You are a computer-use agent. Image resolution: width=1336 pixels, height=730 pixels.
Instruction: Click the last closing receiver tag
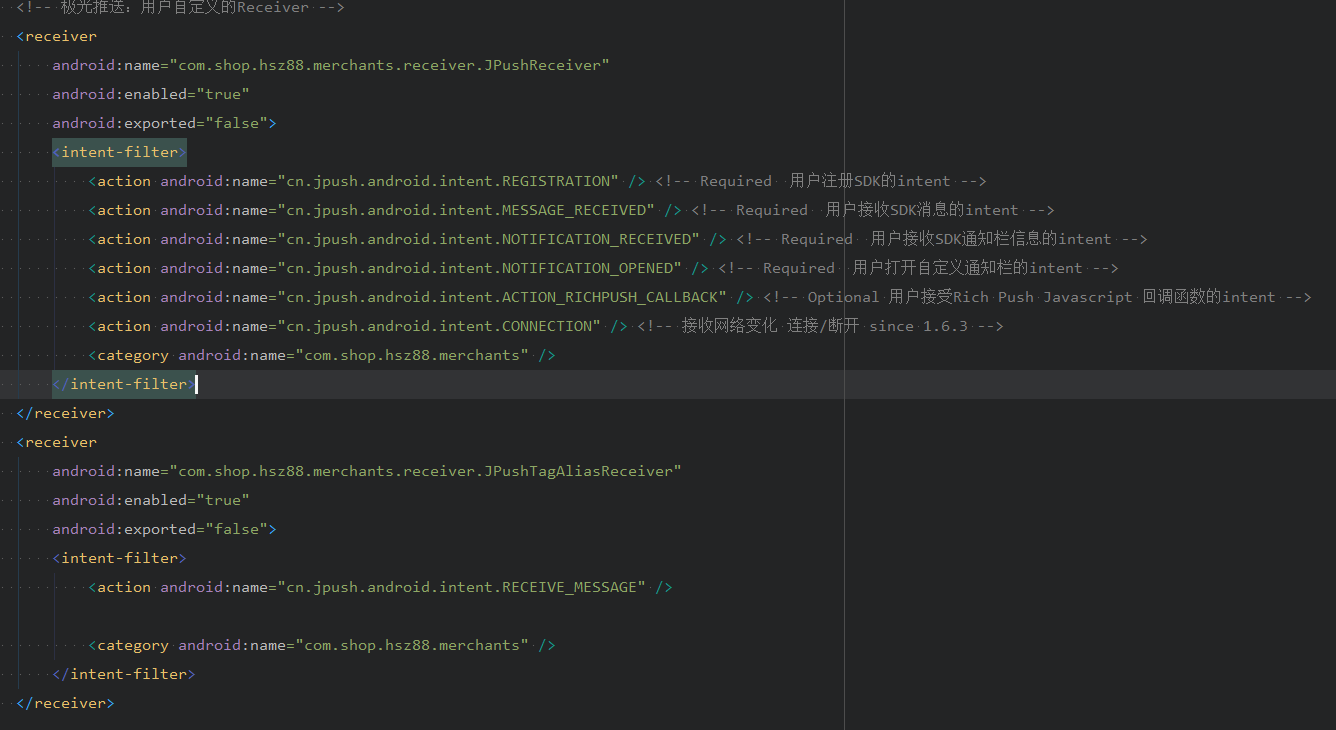click(66, 703)
